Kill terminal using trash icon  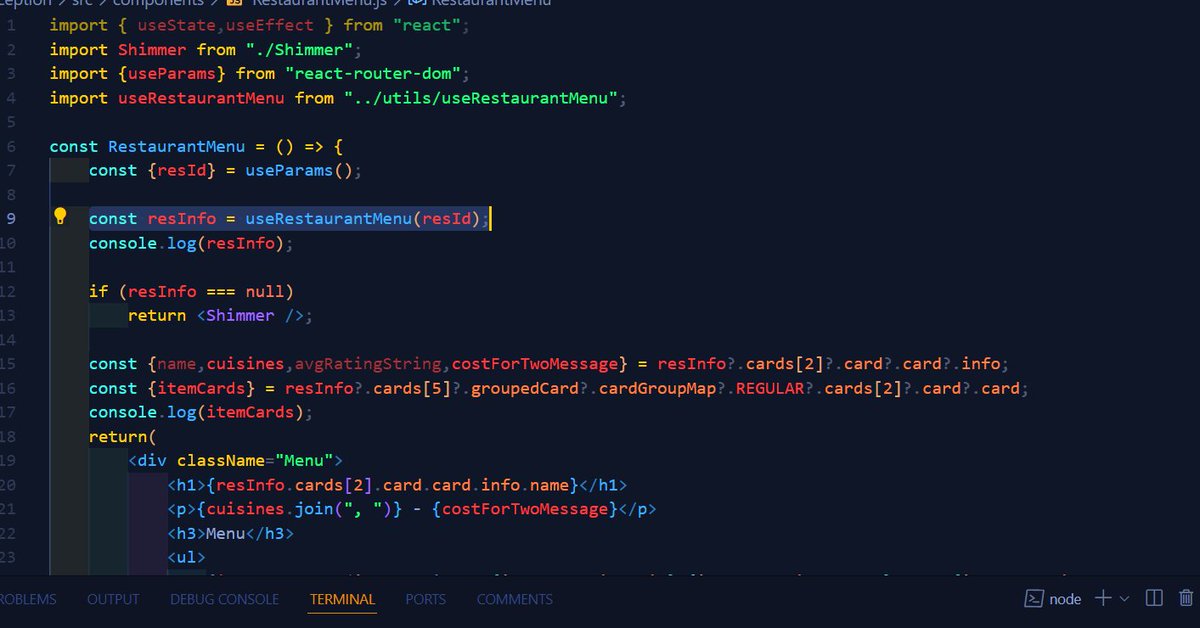point(1187,598)
